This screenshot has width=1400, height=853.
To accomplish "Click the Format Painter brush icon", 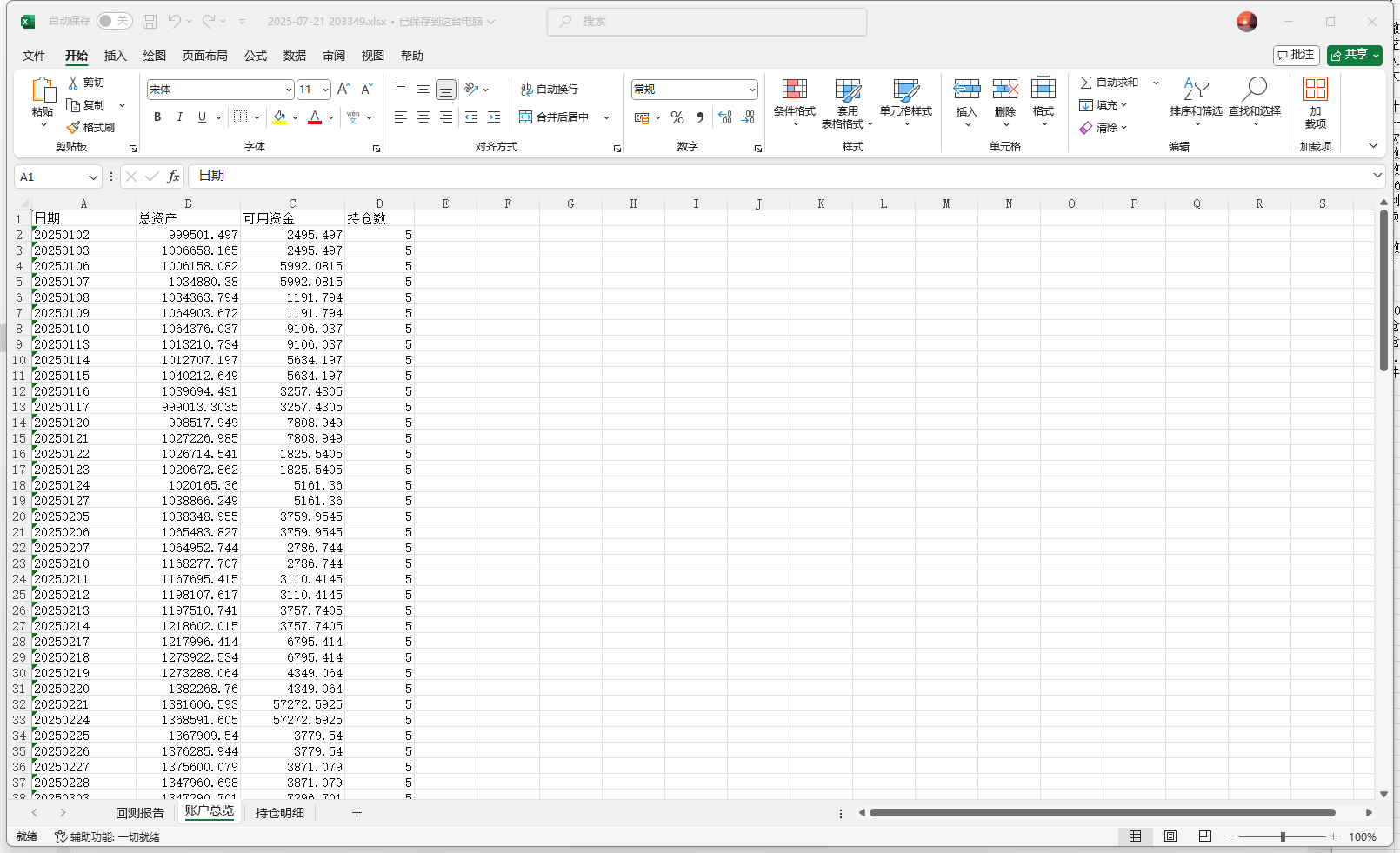I will point(74,128).
